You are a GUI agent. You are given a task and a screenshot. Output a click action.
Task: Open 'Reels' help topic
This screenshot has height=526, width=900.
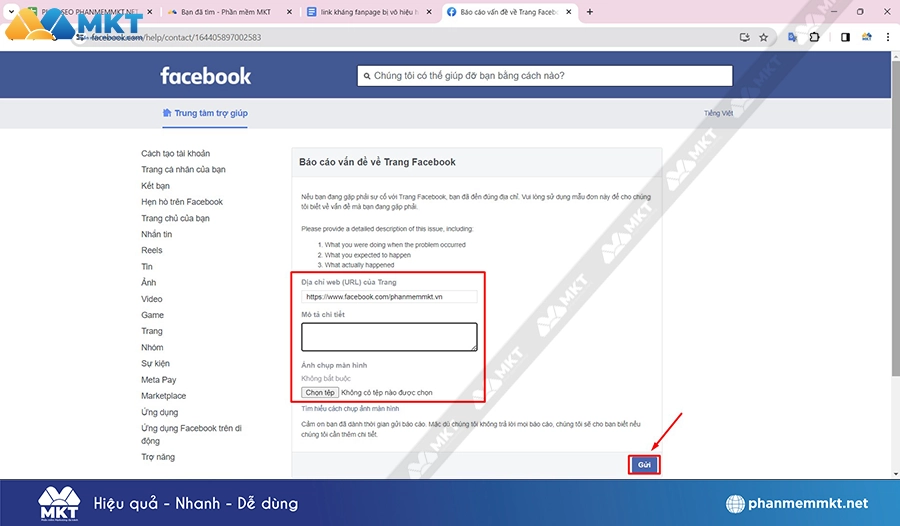[x=152, y=250]
